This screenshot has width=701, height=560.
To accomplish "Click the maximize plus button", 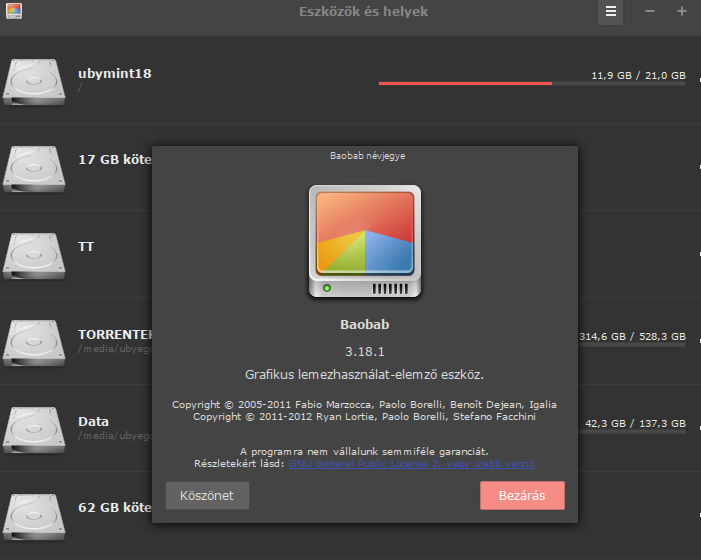I will tap(681, 11).
